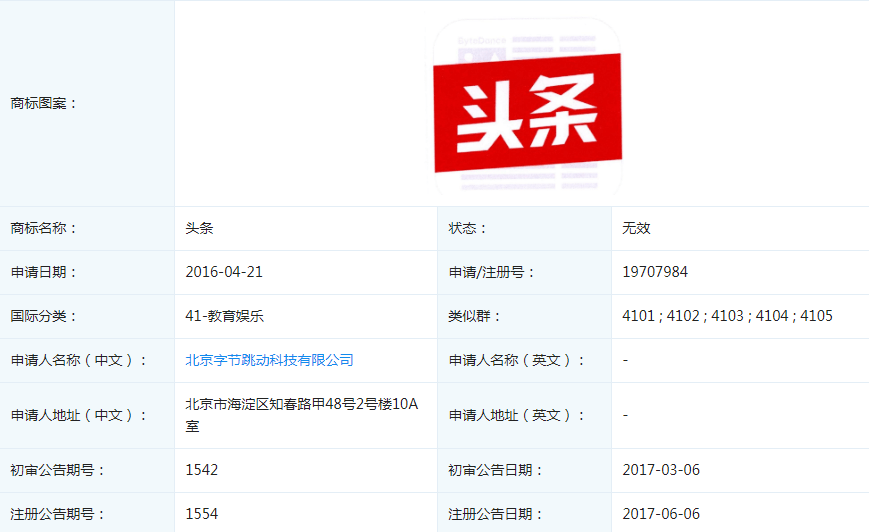Click the registration number 19707984

pos(655,272)
